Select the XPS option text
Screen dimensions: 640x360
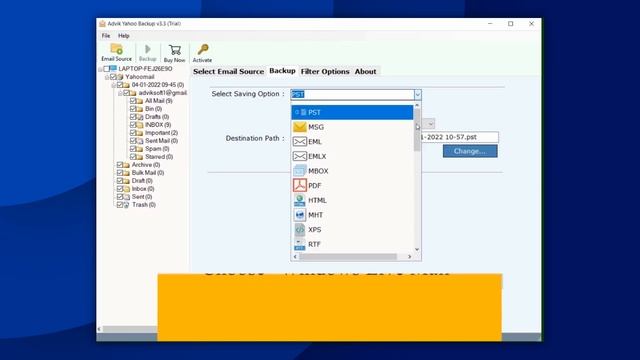[x=315, y=230]
